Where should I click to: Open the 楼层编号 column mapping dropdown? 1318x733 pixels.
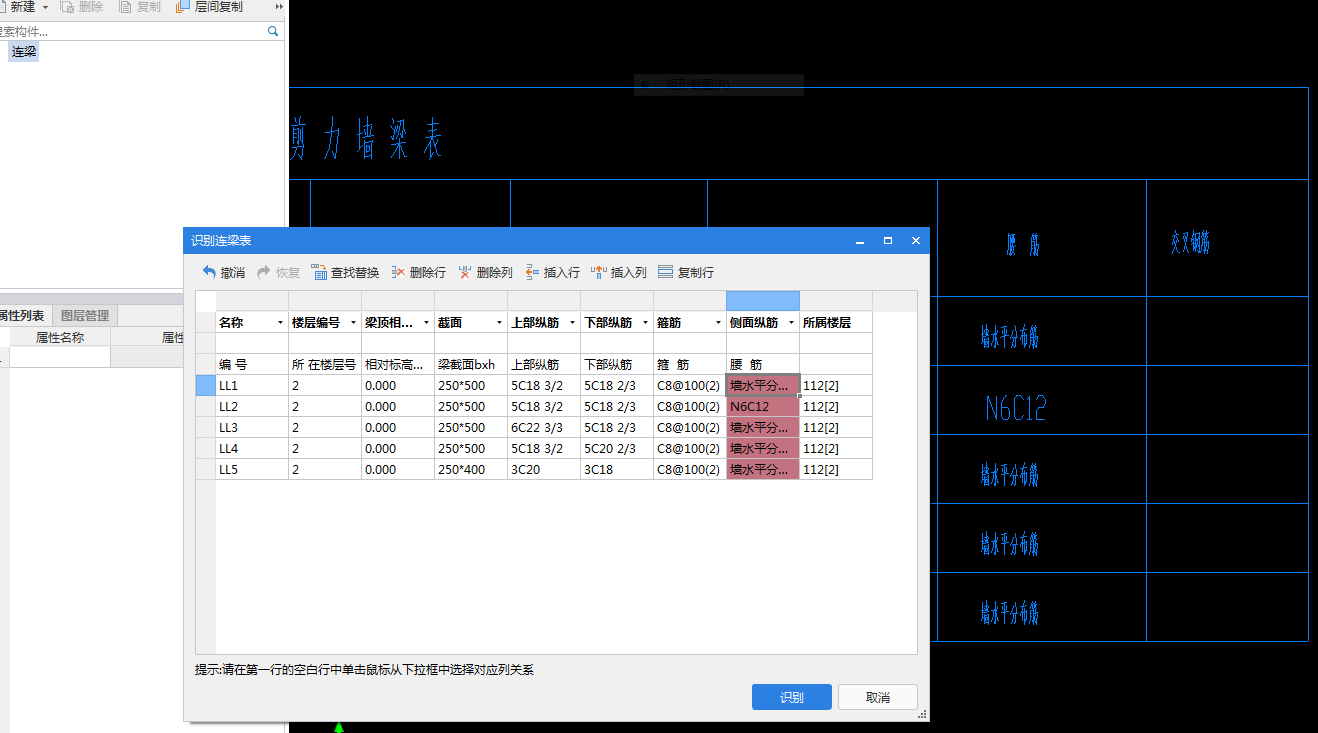point(352,323)
